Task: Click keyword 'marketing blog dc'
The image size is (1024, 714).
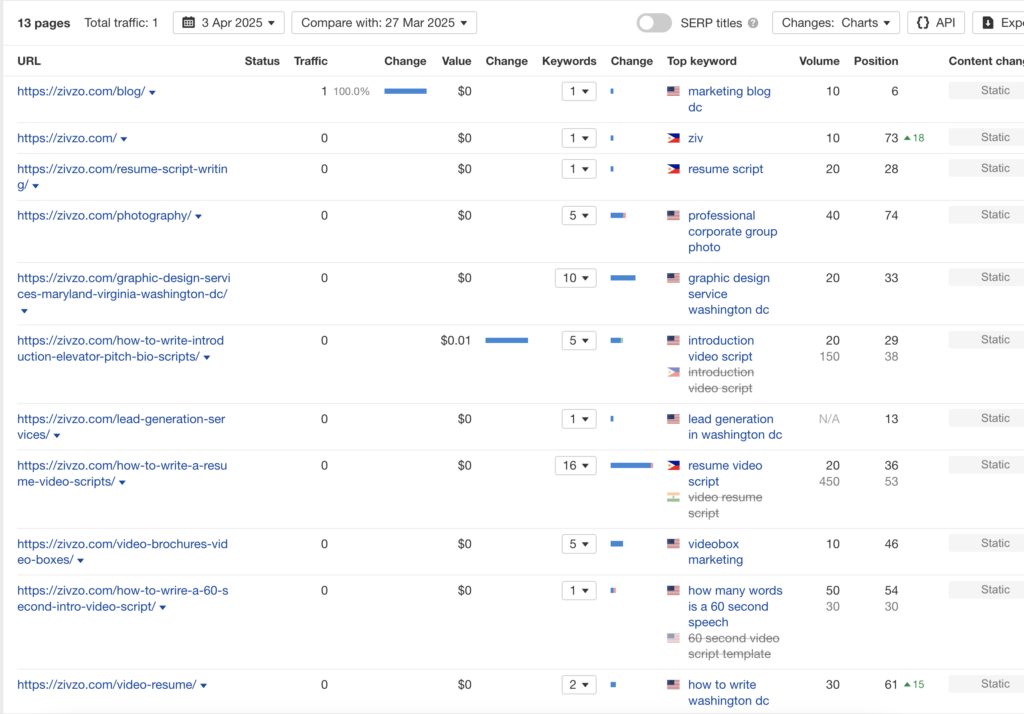Action: pyautogui.click(x=729, y=99)
